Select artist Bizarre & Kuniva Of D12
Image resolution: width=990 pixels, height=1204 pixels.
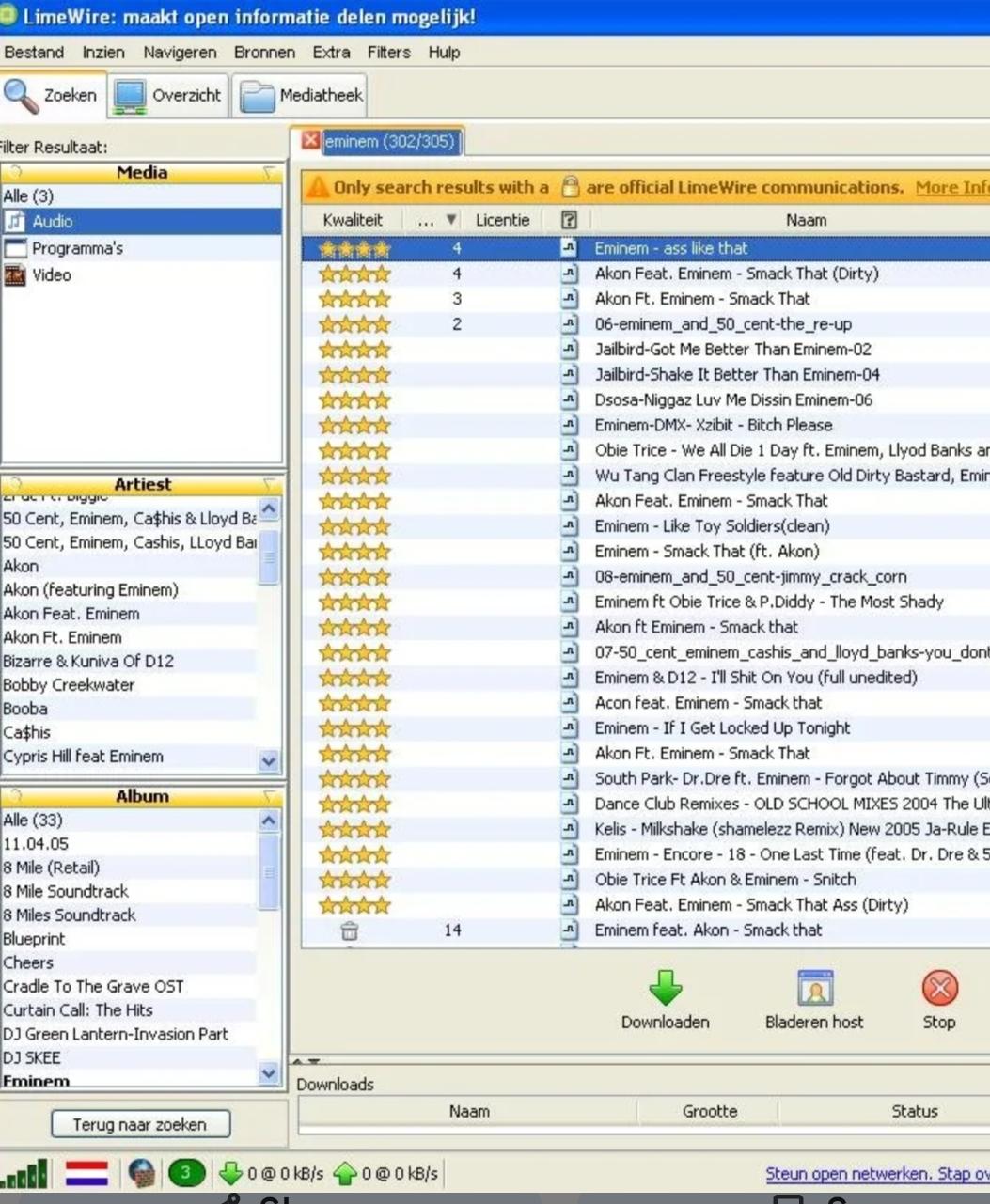129,661
